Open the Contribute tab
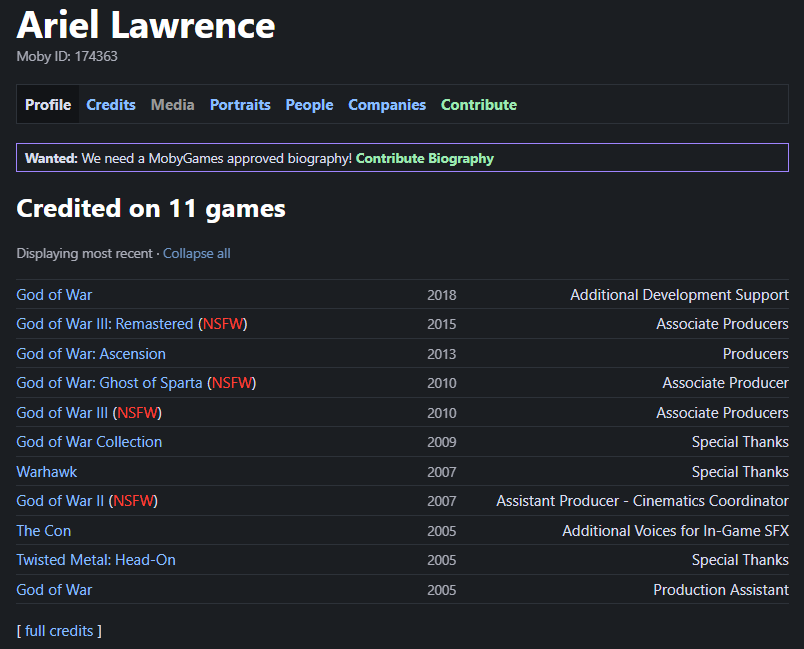The image size is (804, 649). [x=479, y=105]
